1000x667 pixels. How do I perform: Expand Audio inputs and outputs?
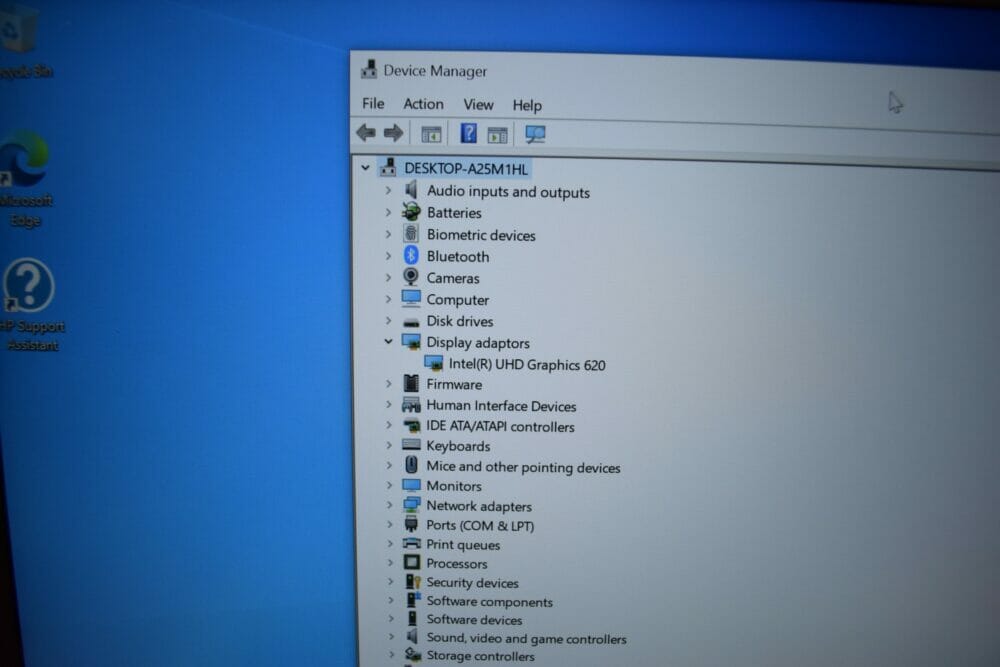pos(388,190)
